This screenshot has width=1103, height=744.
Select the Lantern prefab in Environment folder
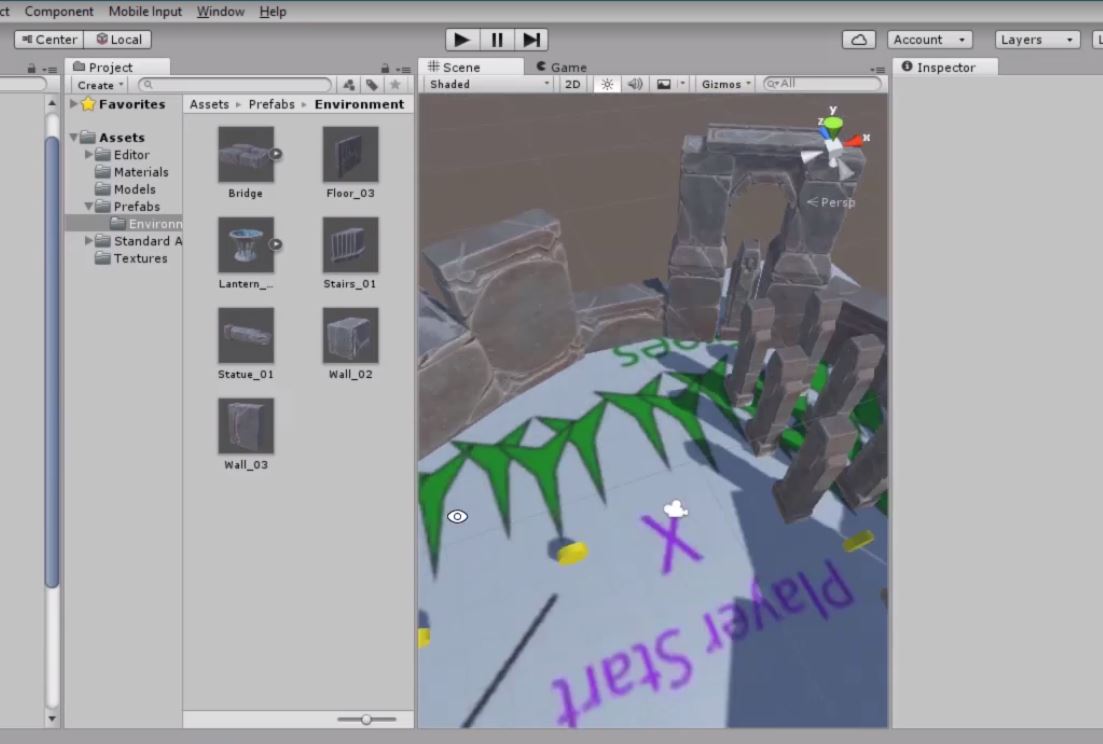click(245, 246)
